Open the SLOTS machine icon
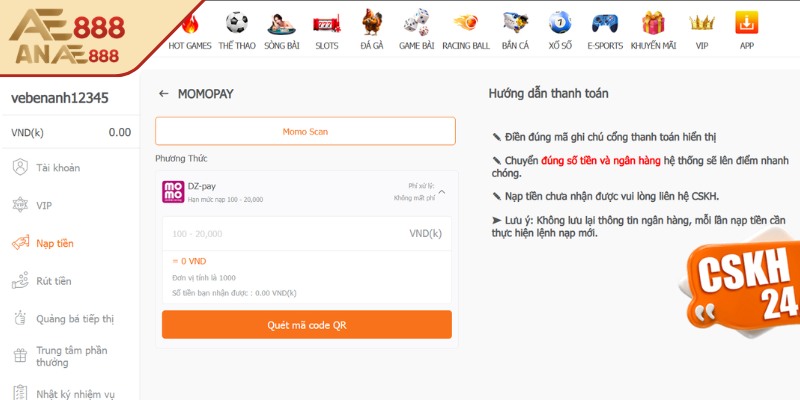 (327, 23)
